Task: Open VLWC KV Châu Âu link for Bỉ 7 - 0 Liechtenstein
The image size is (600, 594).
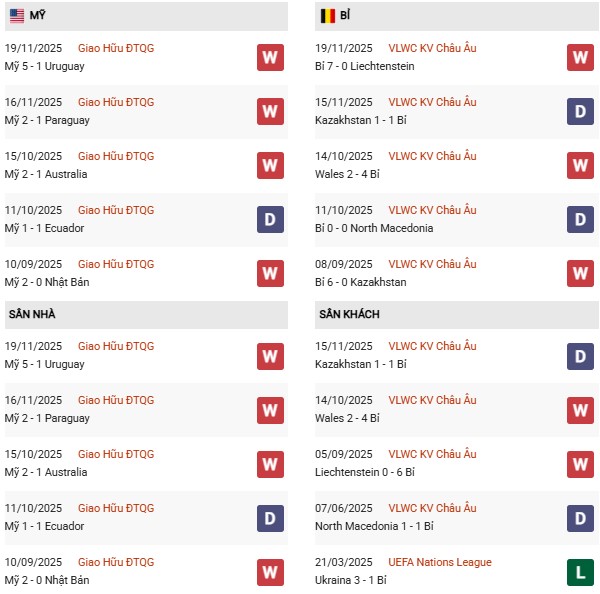Action: pos(432,48)
